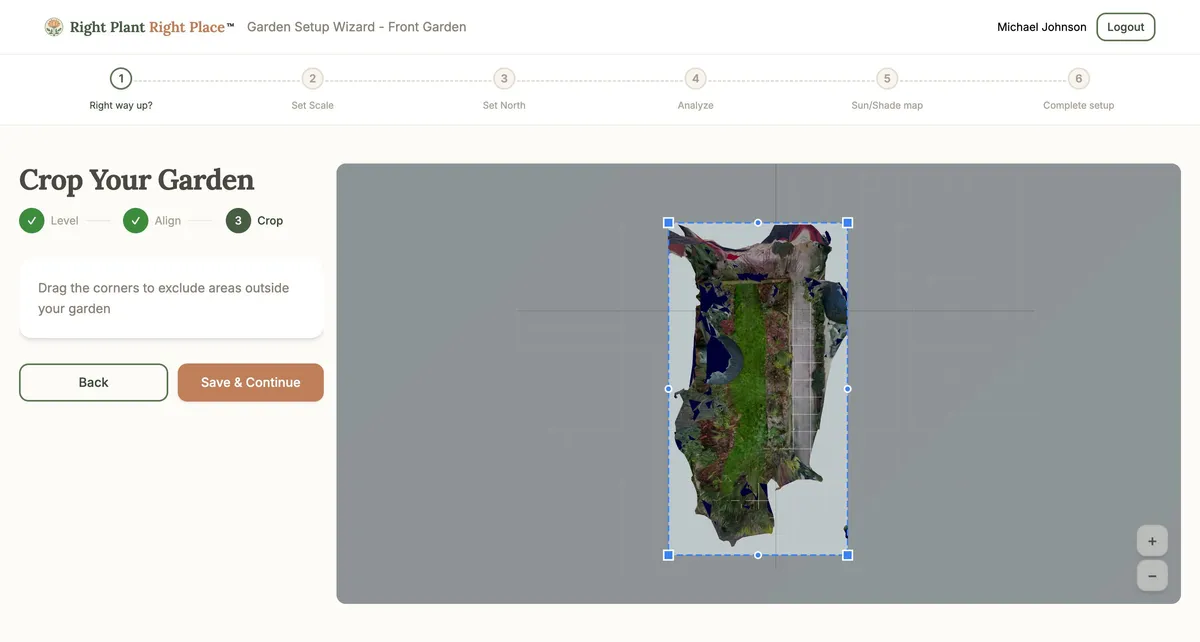Viewport: 1200px width, 642px height.
Task: Click the bottom-right crop corner handle
Action: (848, 555)
